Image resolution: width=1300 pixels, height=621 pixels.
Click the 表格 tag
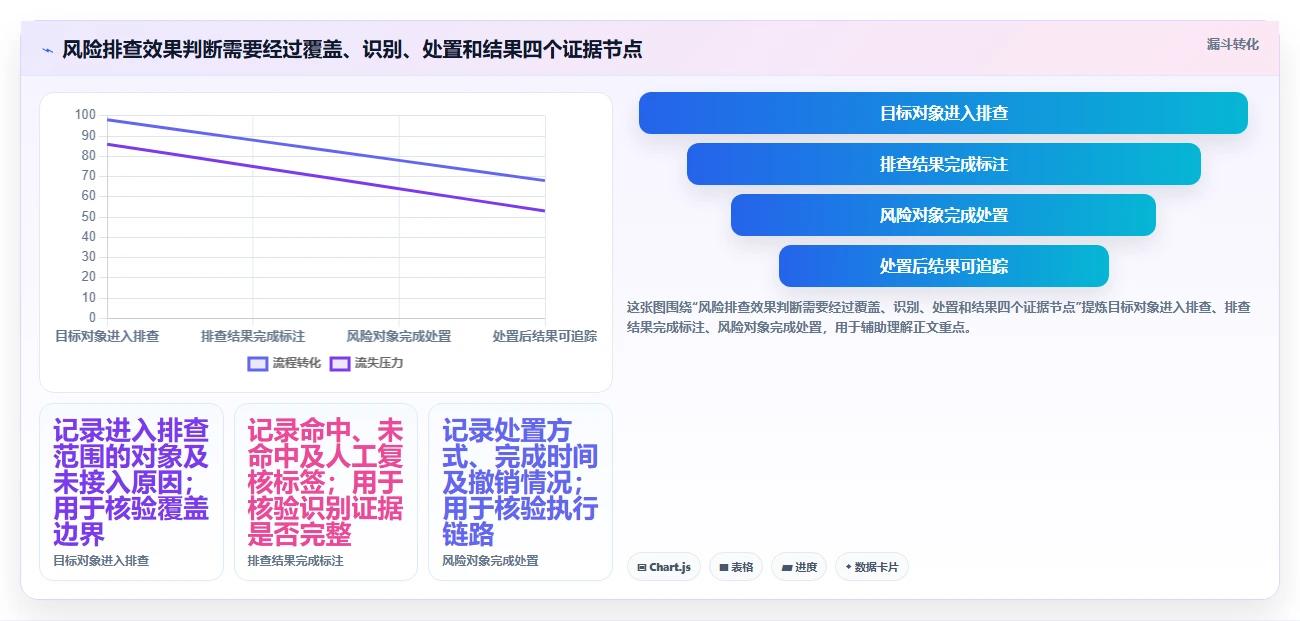(736, 567)
